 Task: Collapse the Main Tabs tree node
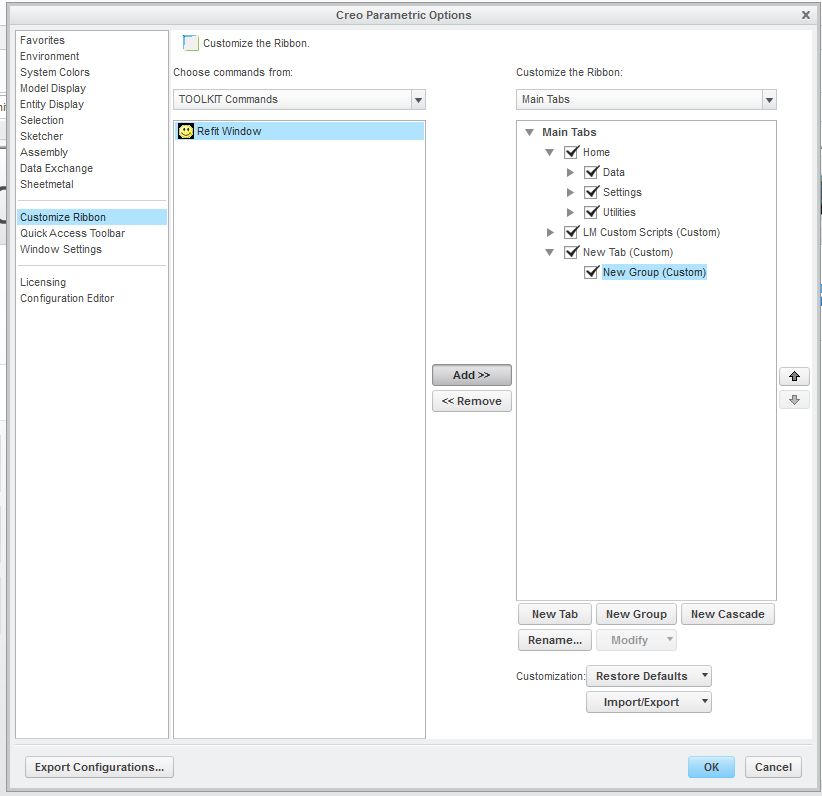pyautogui.click(x=529, y=132)
